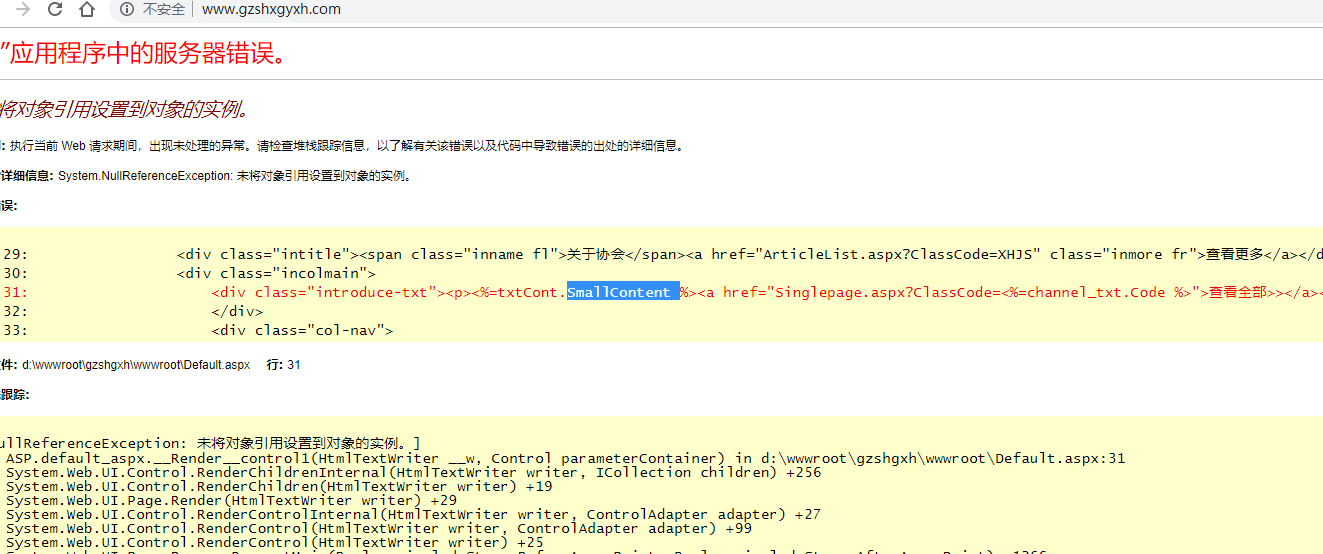
Task: Click the RenderChildrenInternal stack trace line
Action: 413,472
